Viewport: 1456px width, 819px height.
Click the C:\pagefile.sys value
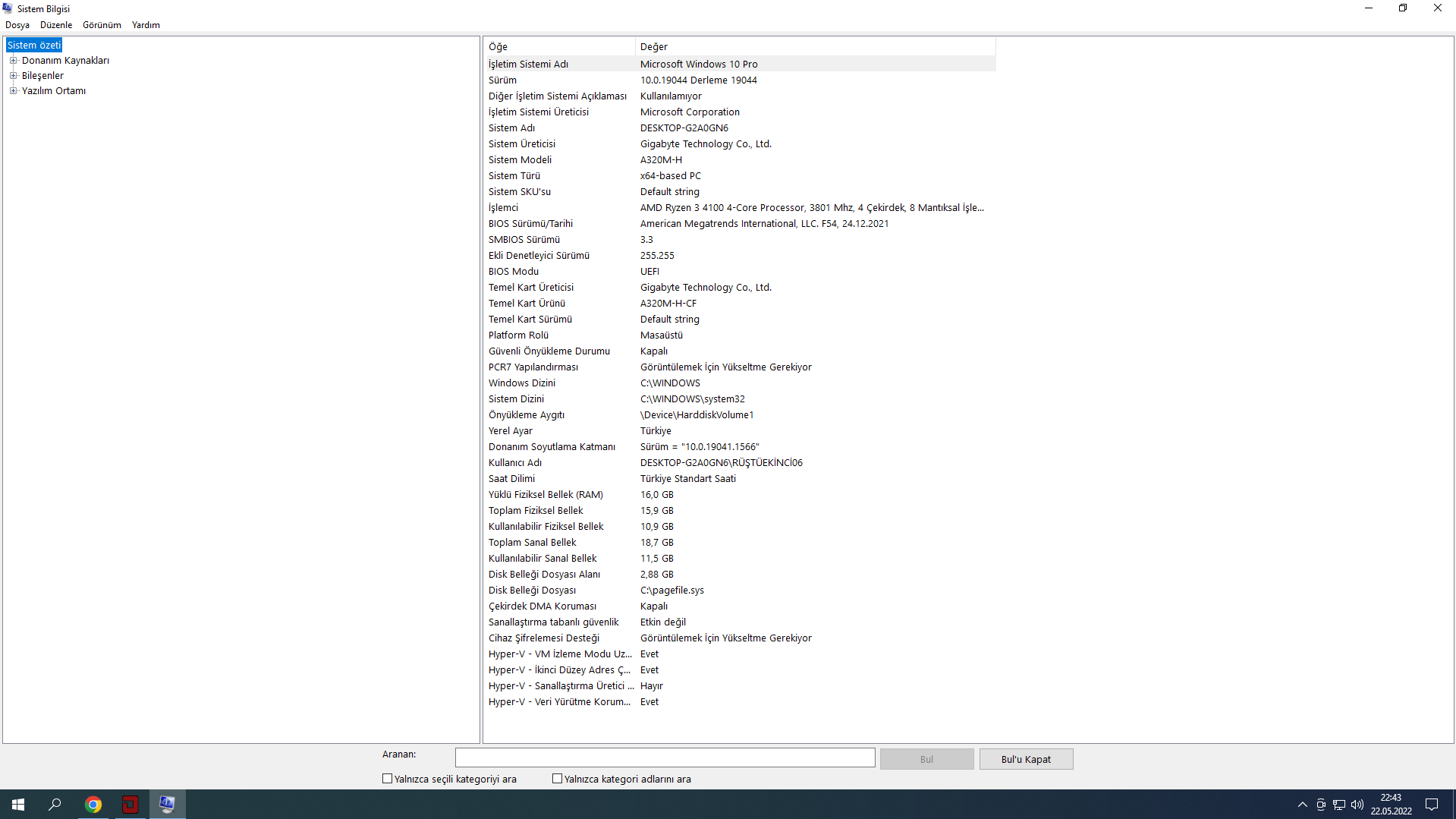672,591
